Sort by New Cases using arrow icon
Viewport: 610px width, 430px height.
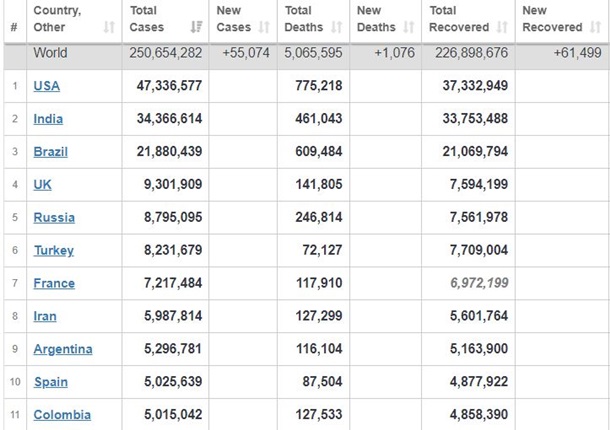click(264, 28)
